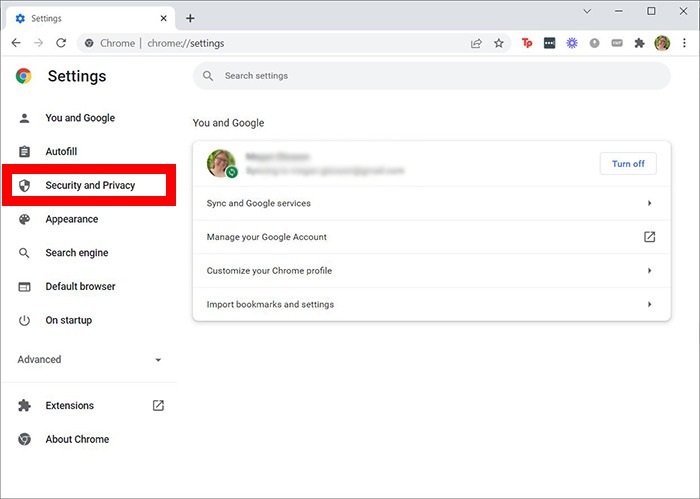Open the red Tp extension
700x499 pixels.
[x=527, y=43]
